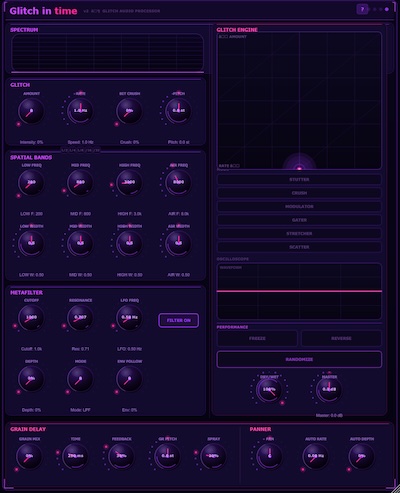Screen dimensions: 400x493
Task: Click the LFO FREQ knob
Action: pyautogui.click(x=129, y=317)
